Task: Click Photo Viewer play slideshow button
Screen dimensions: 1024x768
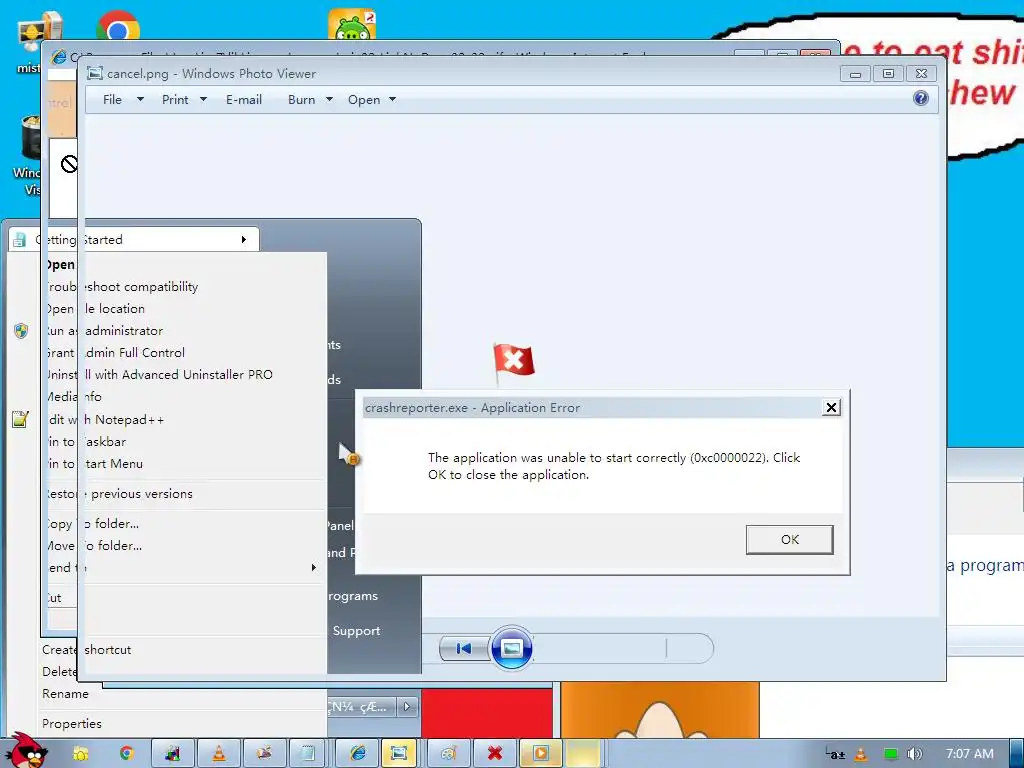Action: (511, 648)
